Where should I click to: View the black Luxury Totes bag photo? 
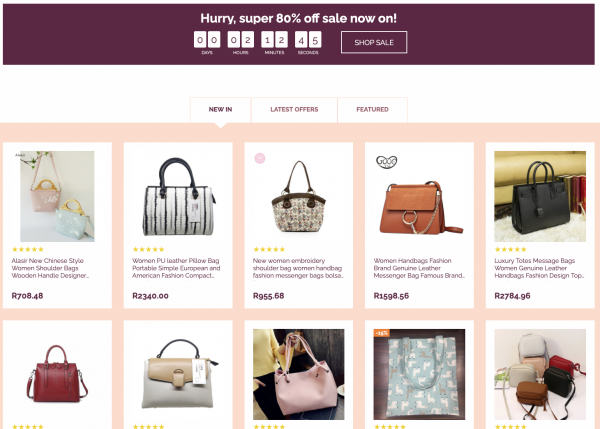tap(540, 196)
